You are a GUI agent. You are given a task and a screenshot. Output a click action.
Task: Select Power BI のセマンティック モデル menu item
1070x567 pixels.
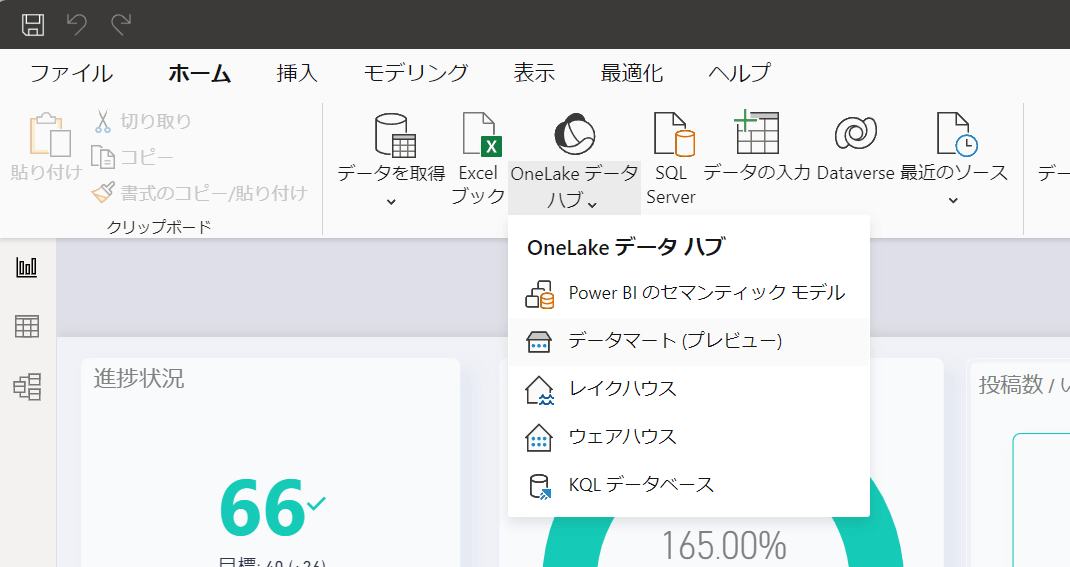pos(689,293)
